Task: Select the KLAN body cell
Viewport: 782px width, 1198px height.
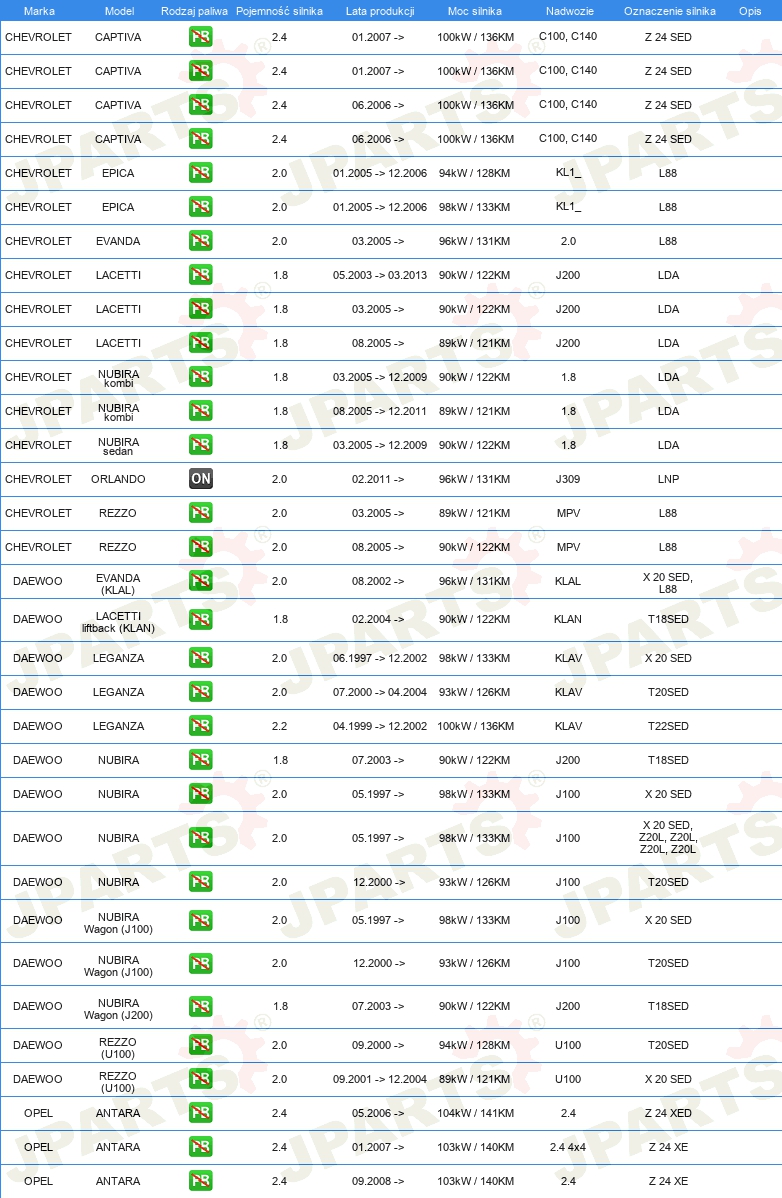Action: click(568, 619)
